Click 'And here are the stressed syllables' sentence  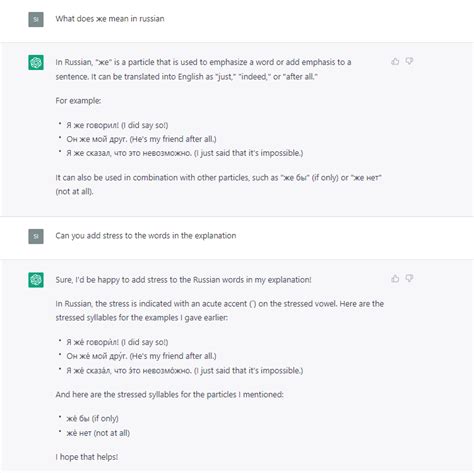point(169,395)
